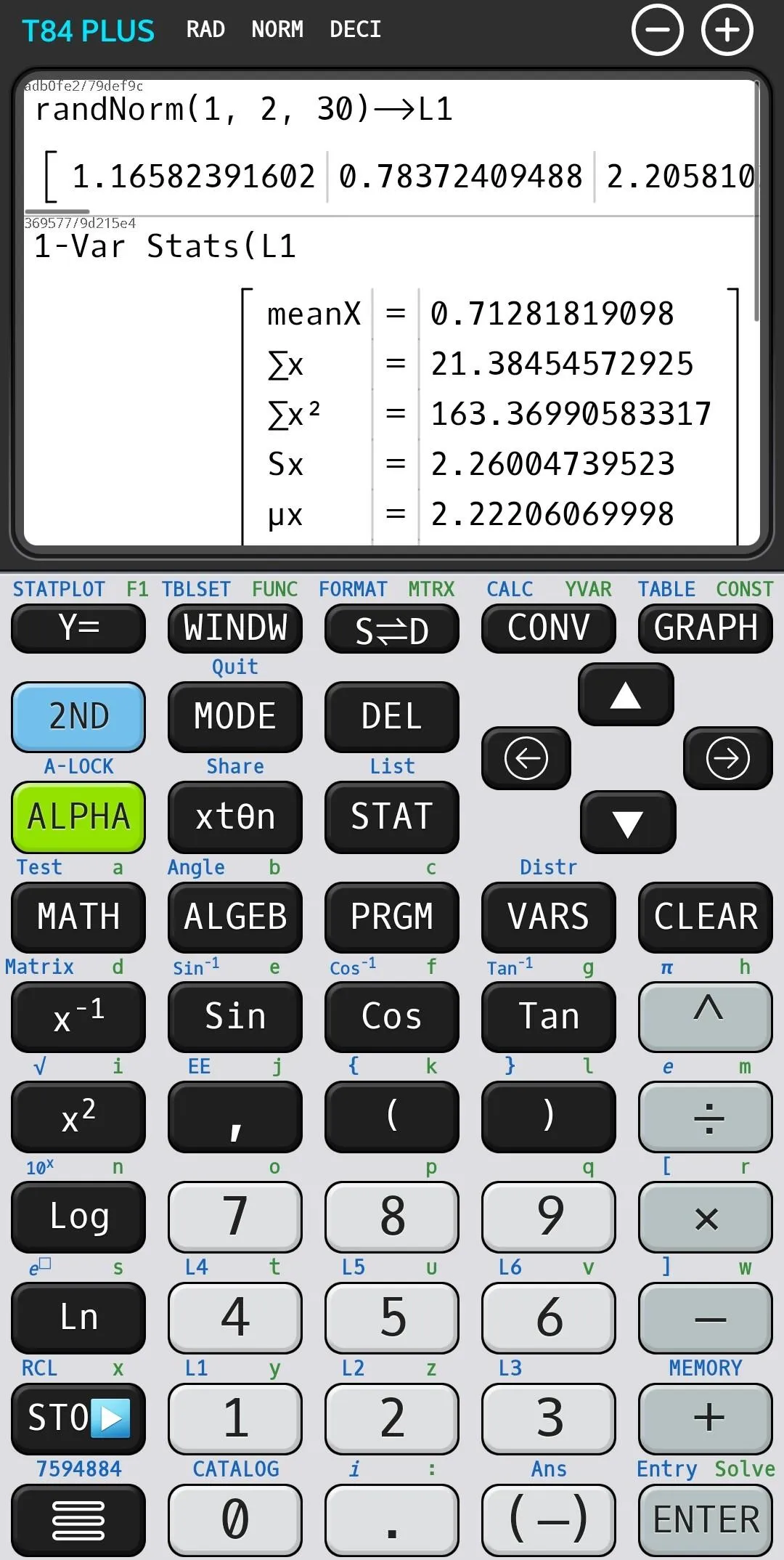
Task: Tap the x squared key
Action: point(78,1116)
